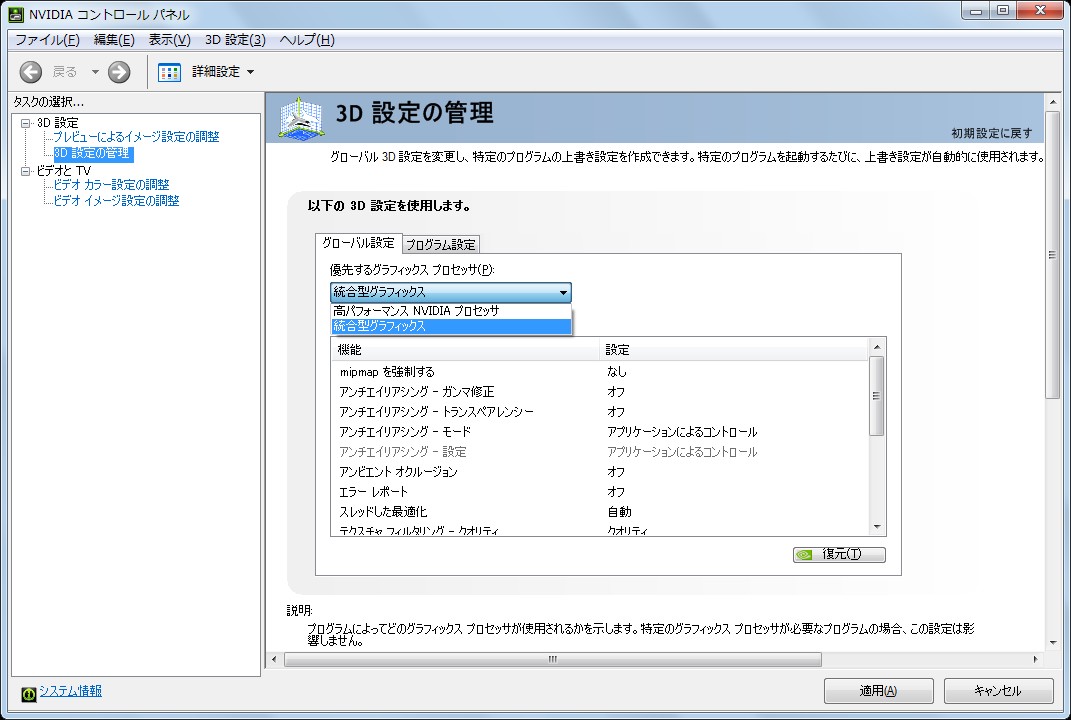Select the mipmap を強制する setting row

pos(599,372)
